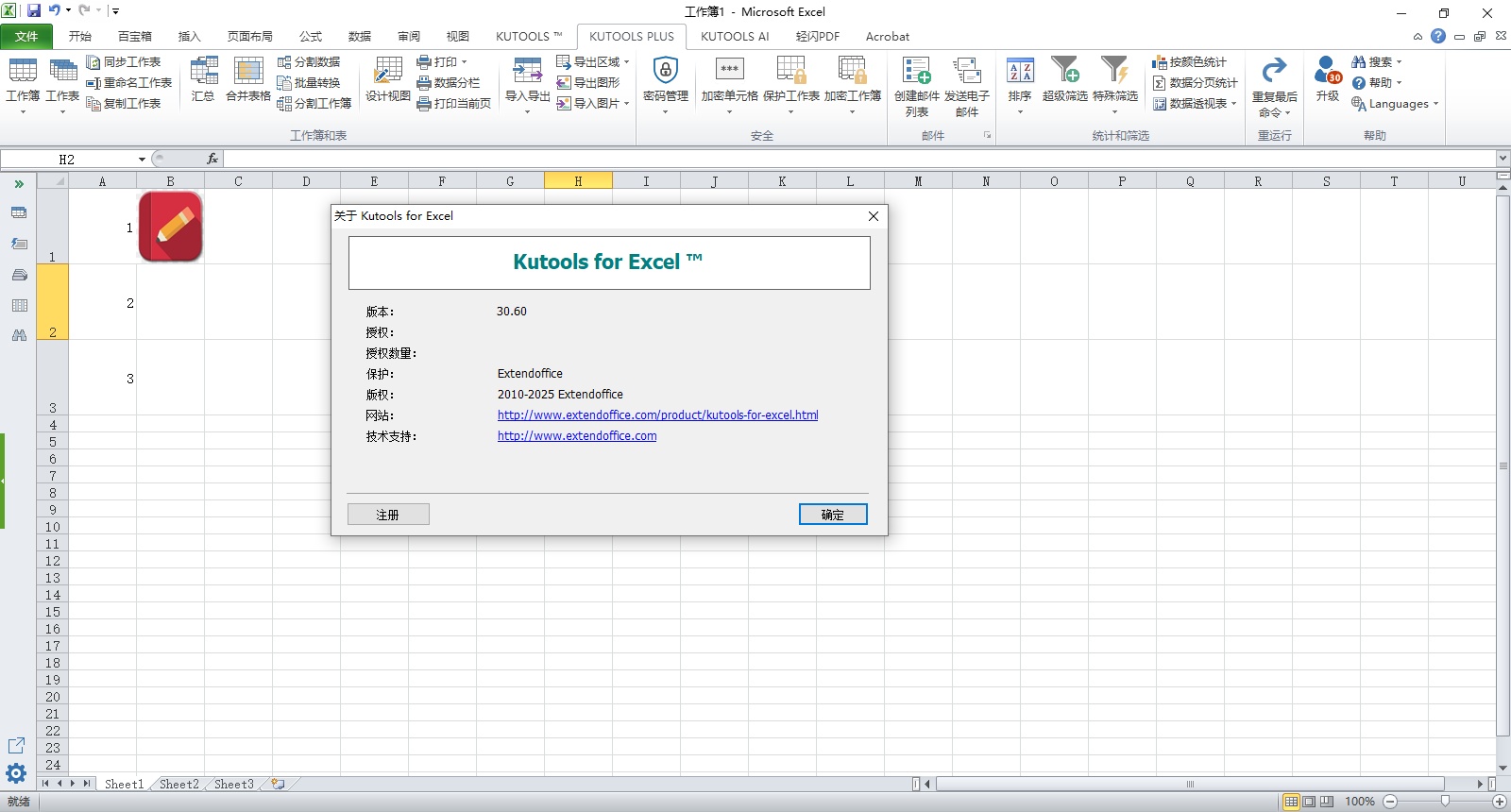This screenshot has height=812, width=1511.
Task: Click 重复最后命令 rerun last command
Action: tap(1275, 87)
